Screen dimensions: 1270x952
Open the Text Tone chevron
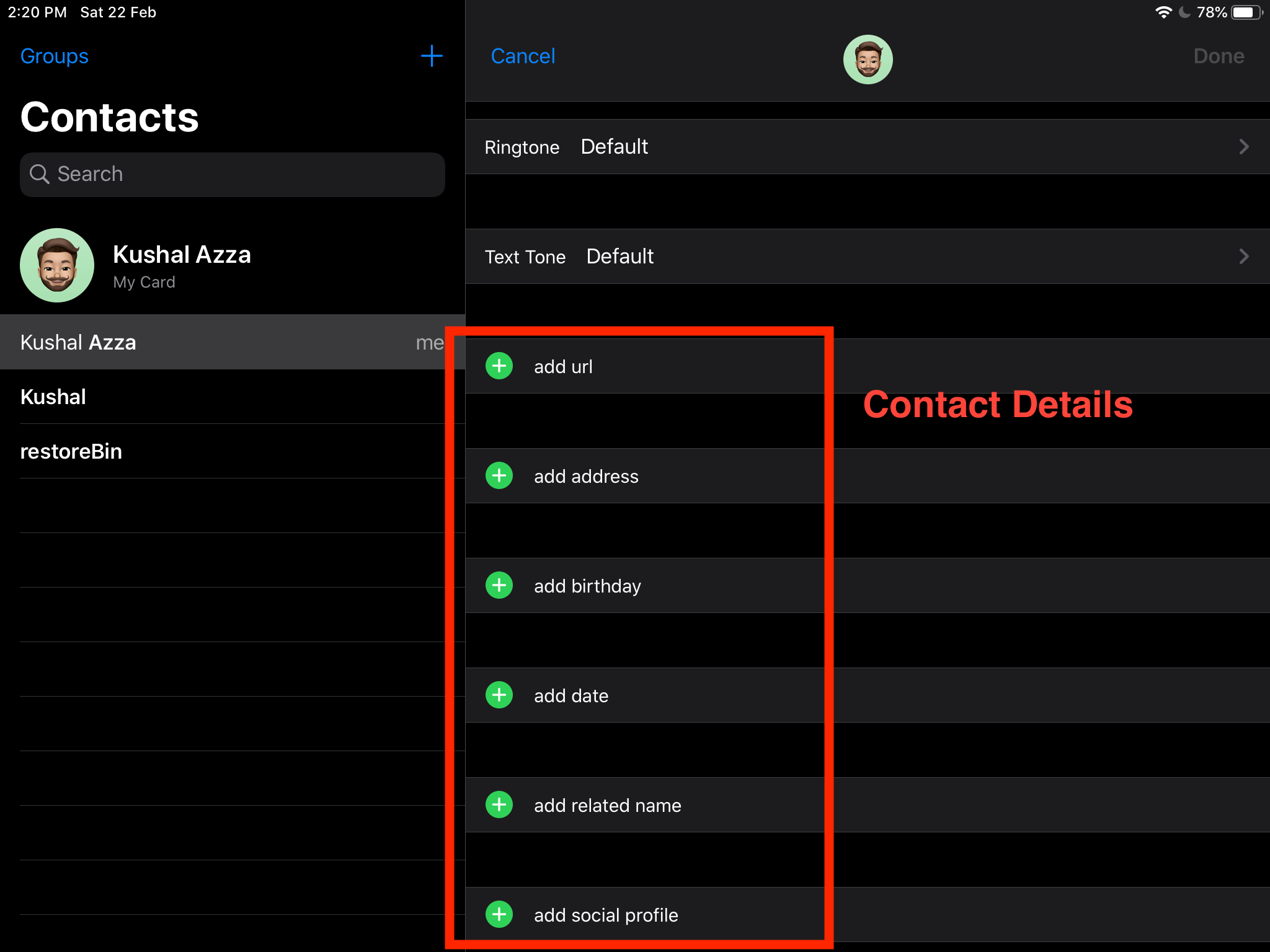coord(1244,257)
